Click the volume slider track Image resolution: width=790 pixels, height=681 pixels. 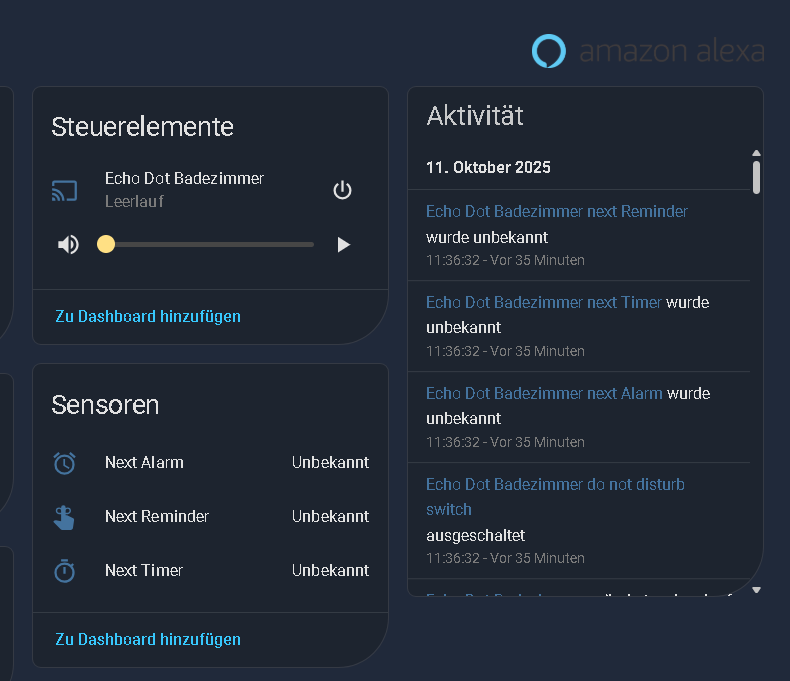[x=210, y=244]
